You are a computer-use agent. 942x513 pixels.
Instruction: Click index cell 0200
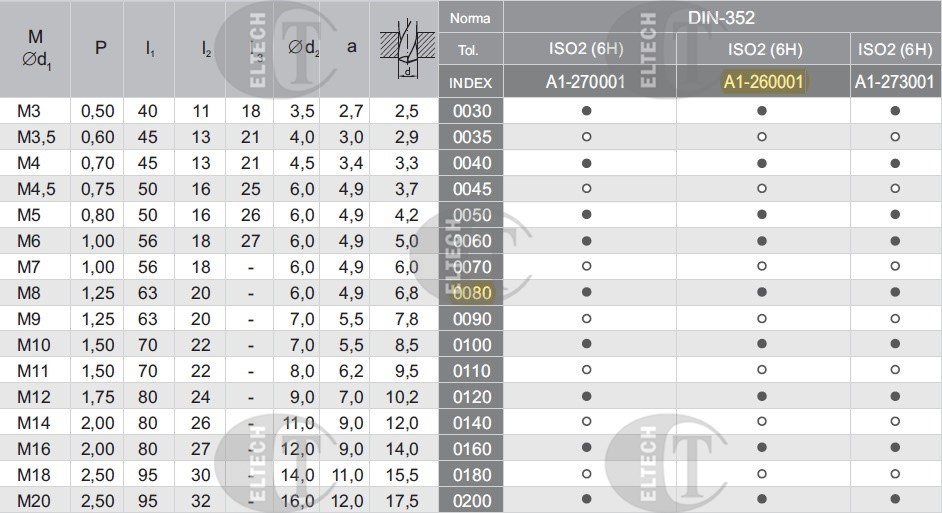click(x=472, y=501)
